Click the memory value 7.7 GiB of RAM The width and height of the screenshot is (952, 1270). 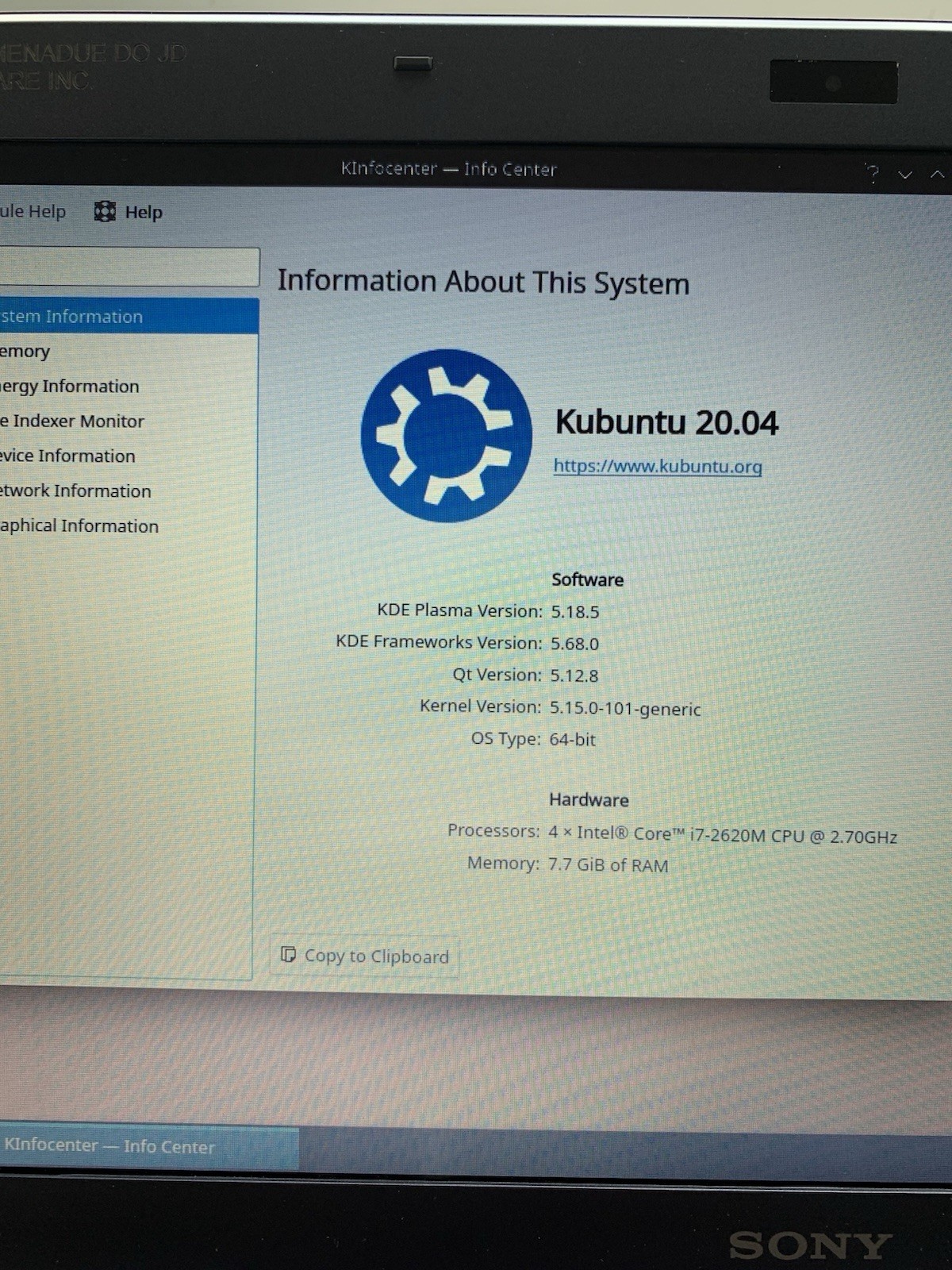(608, 865)
